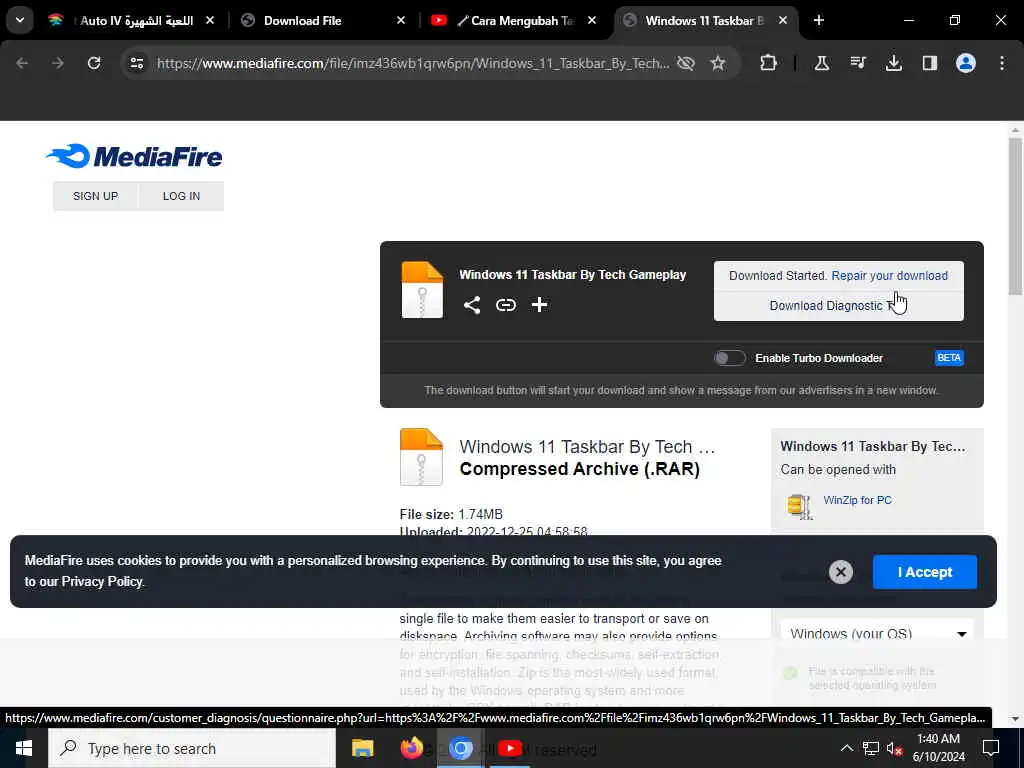Bookmark this page with the star
1024x768 pixels.
(x=718, y=63)
